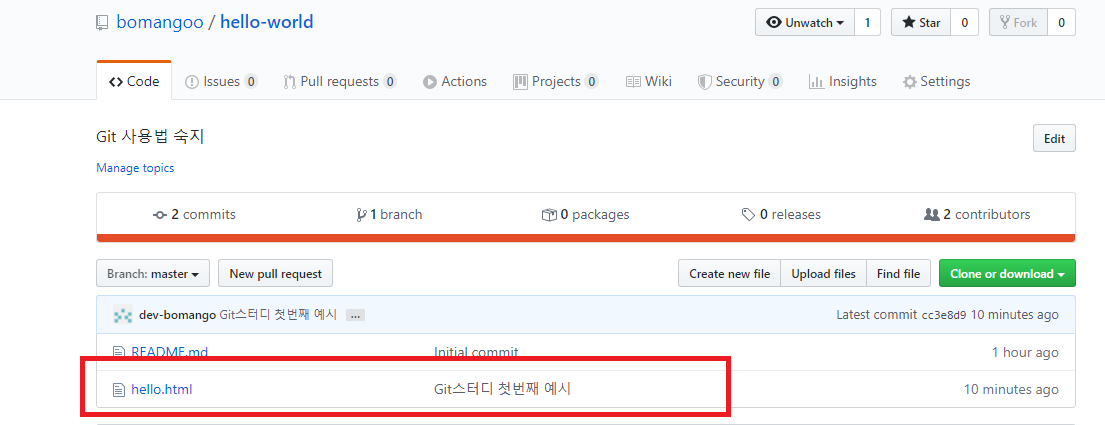Click the Upload files button
This screenshot has width=1105, height=425.
(823, 273)
